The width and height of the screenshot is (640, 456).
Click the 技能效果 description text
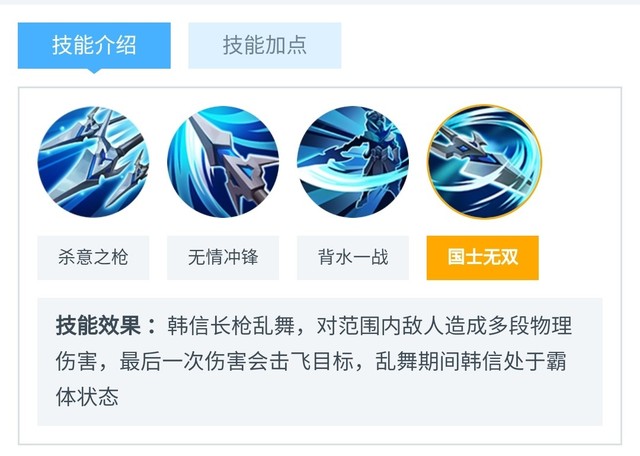[x=313, y=361]
